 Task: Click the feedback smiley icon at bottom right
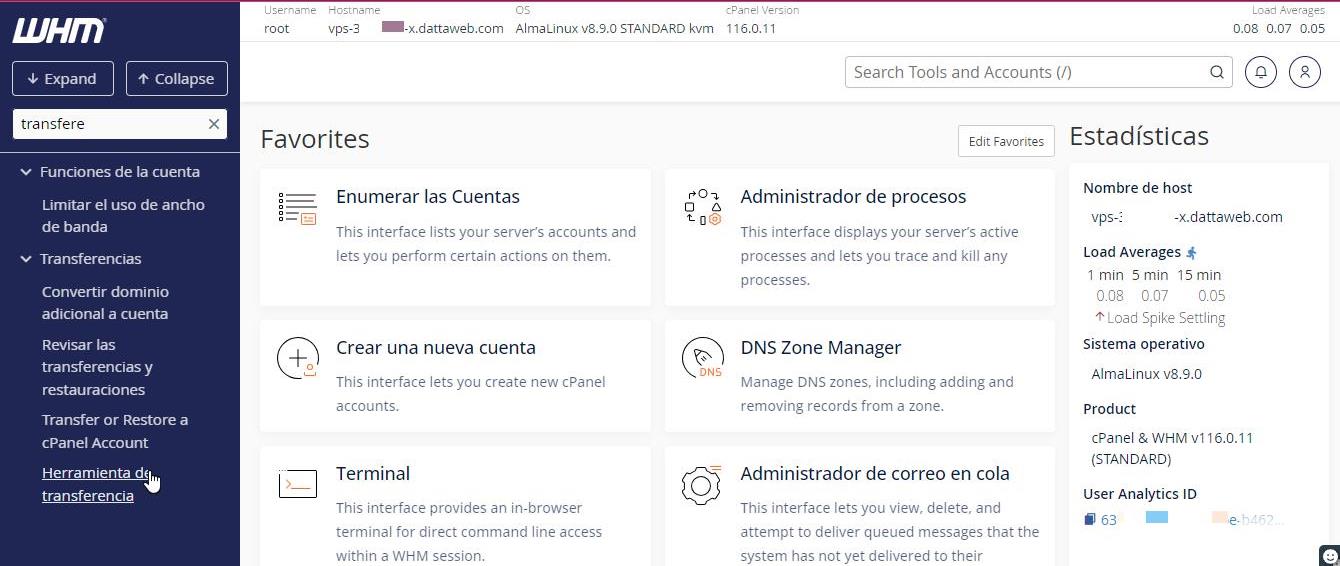[1329, 554]
